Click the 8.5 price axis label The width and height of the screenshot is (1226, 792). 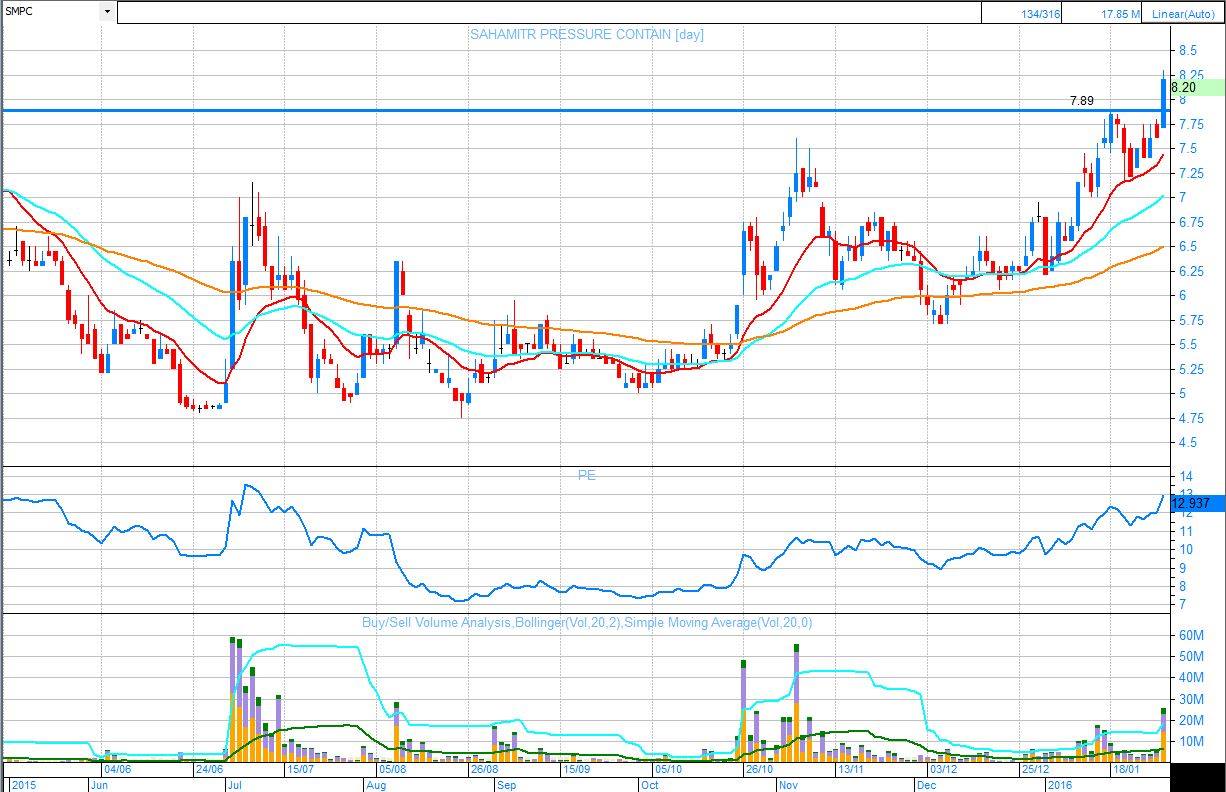pos(1188,50)
